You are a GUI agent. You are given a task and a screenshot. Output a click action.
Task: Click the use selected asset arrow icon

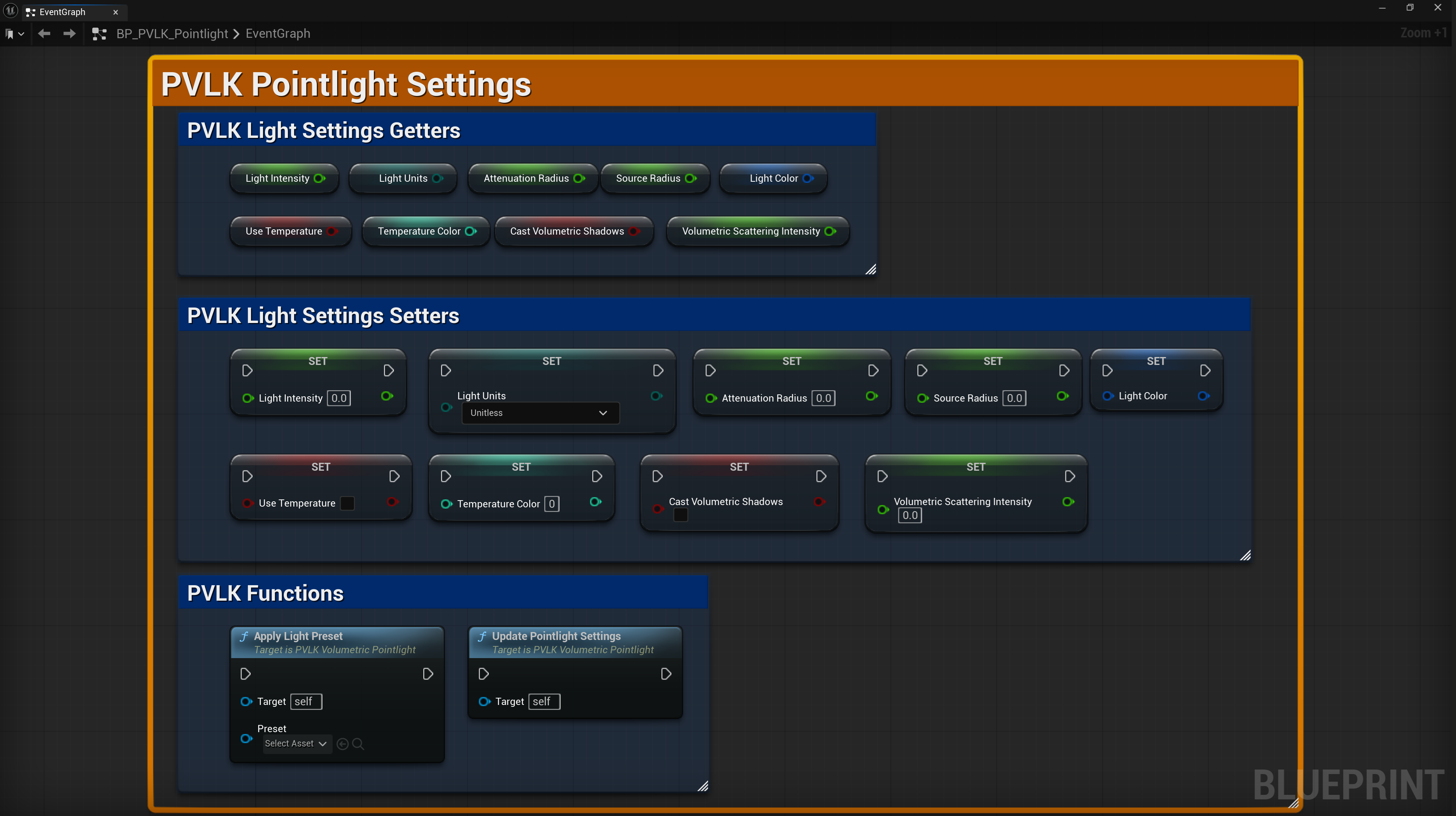click(342, 744)
